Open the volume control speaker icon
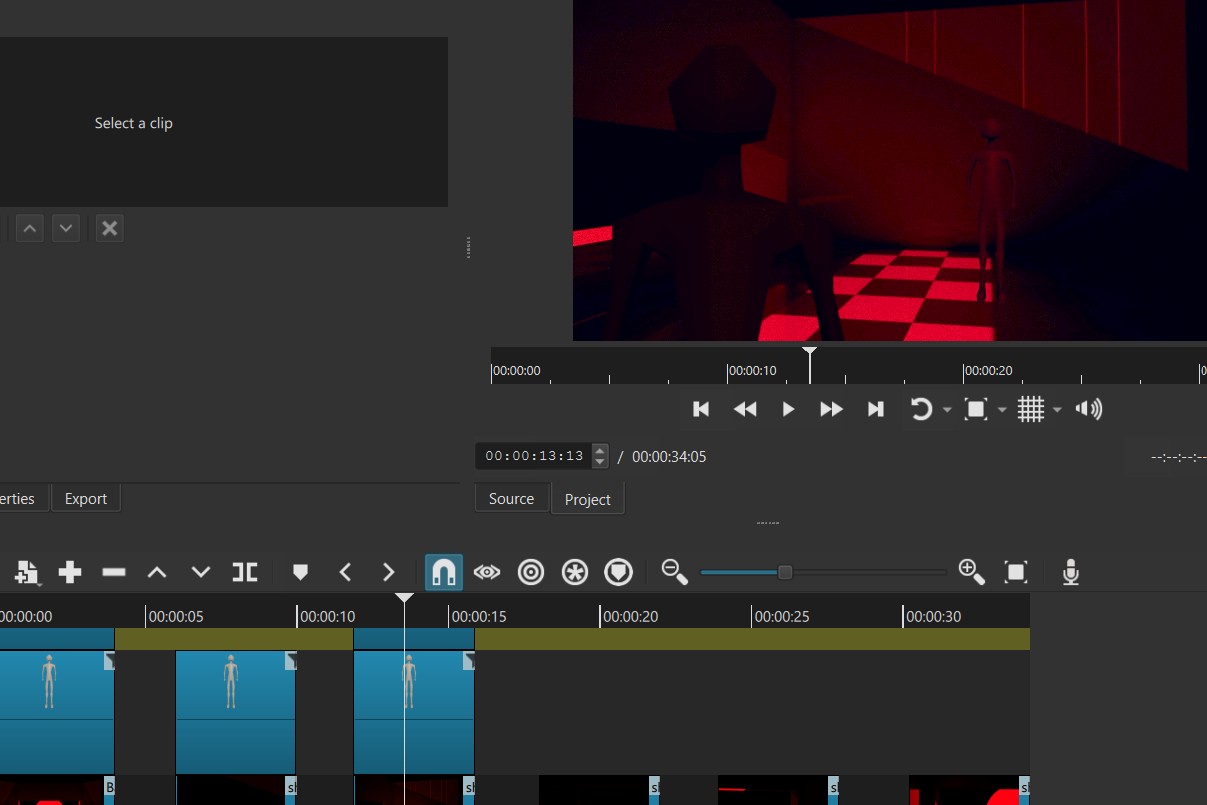The width and height of the screenshot is (1207, 805). [1088, 409]
